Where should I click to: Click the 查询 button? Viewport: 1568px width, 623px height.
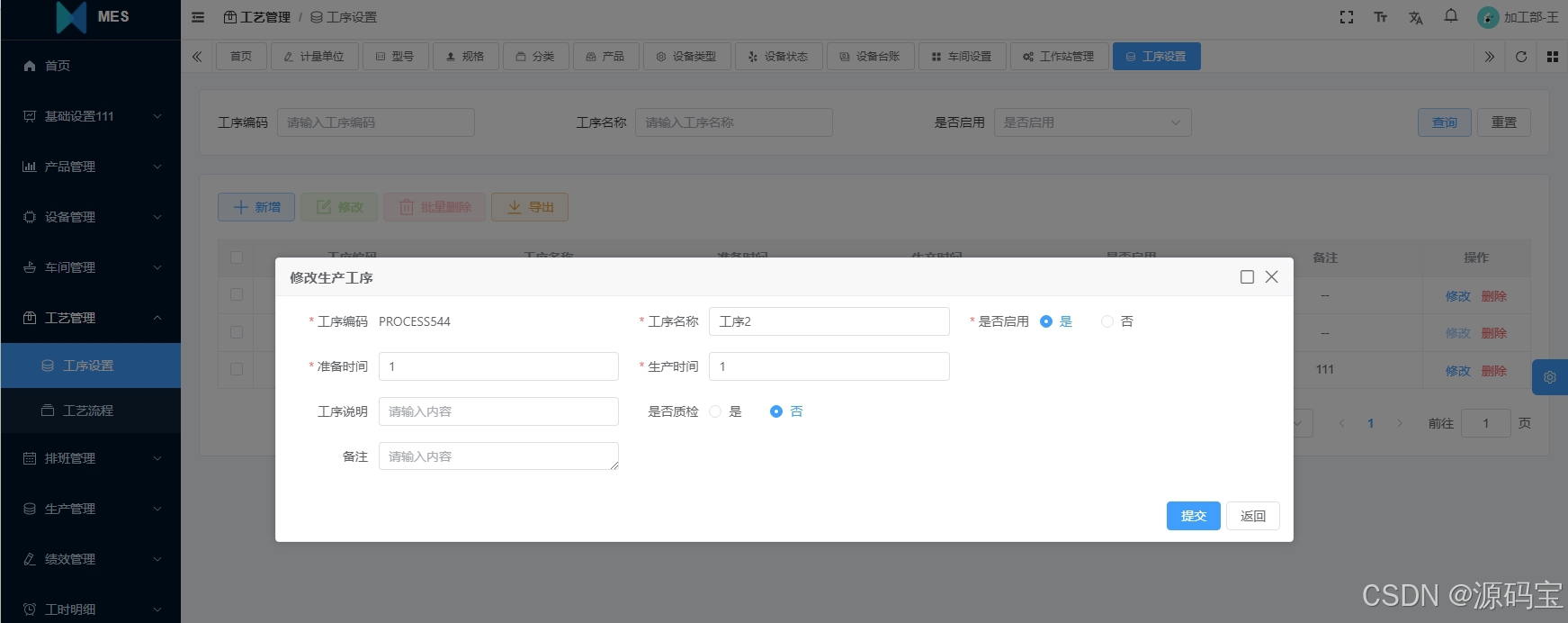click(x=1445, y=122)
